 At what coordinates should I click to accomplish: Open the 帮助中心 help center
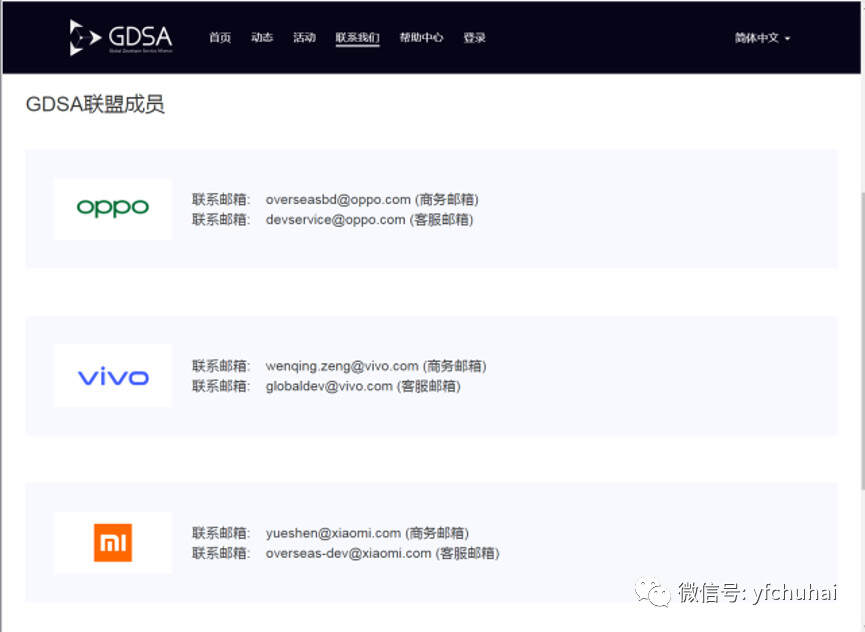(421, 37)
